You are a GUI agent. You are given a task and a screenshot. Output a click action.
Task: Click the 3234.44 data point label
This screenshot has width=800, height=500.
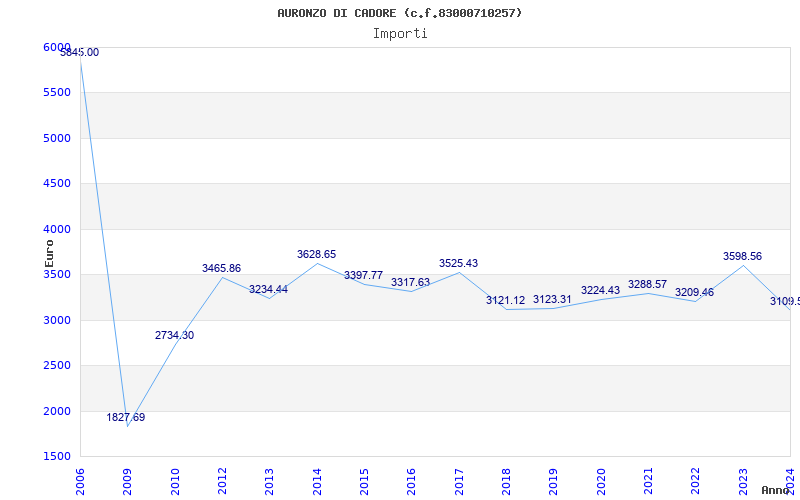tap(268, 289)
